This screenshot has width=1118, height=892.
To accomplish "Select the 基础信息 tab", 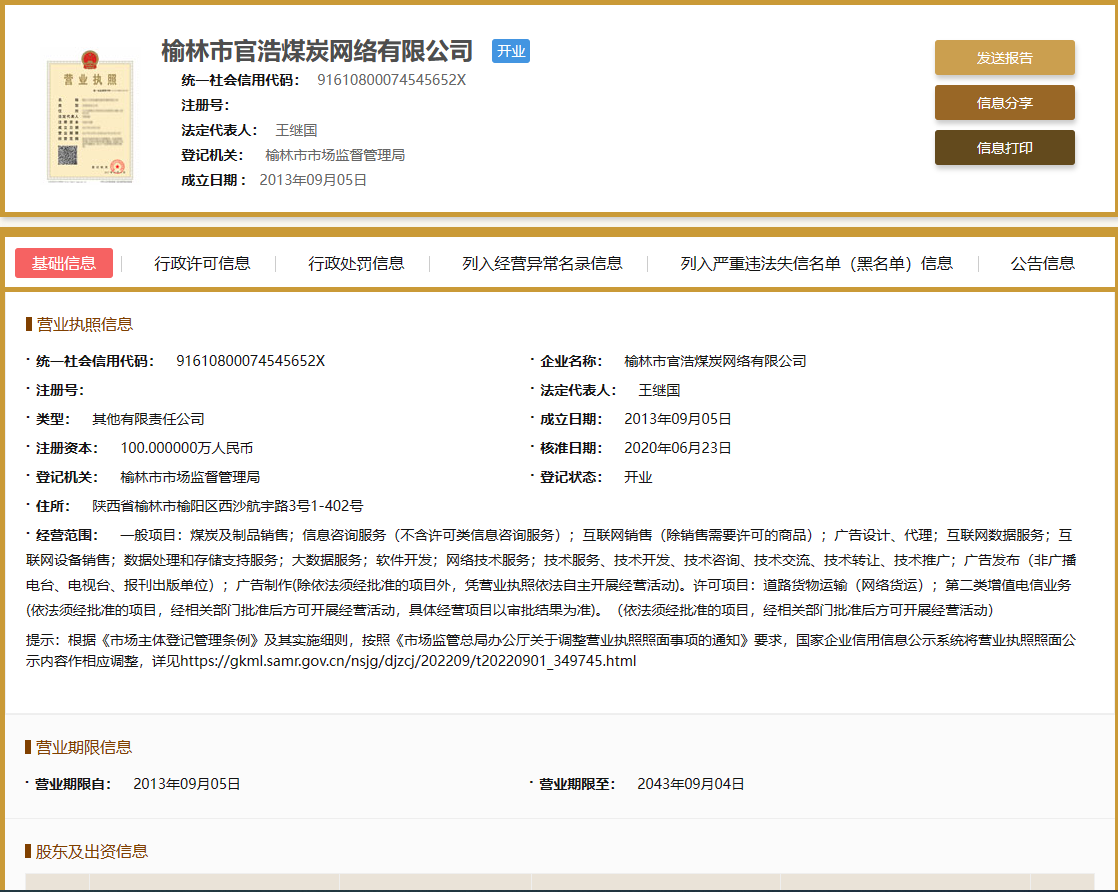I will (64, 263).
